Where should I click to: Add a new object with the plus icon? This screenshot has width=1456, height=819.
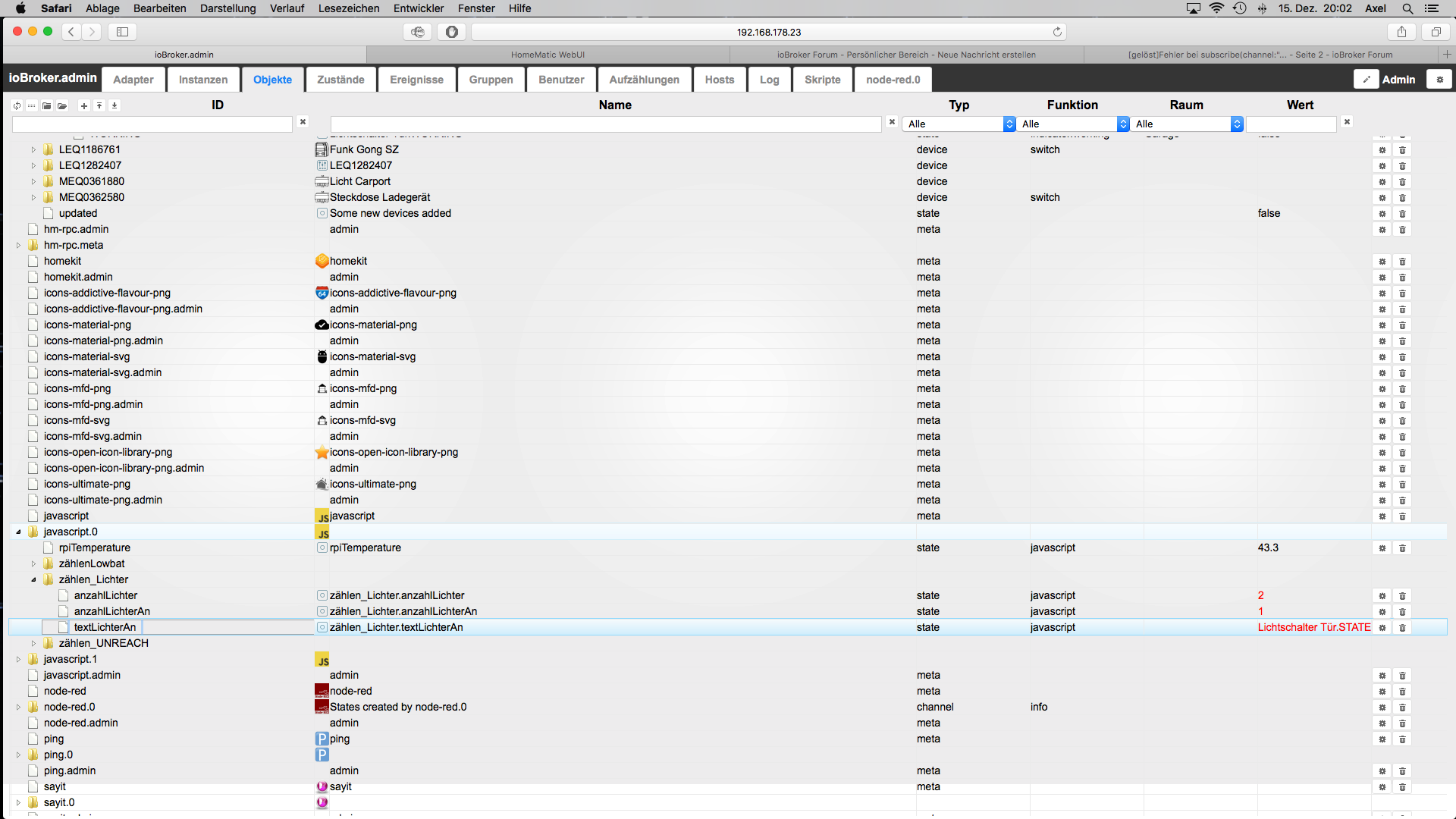click(84, 105)
